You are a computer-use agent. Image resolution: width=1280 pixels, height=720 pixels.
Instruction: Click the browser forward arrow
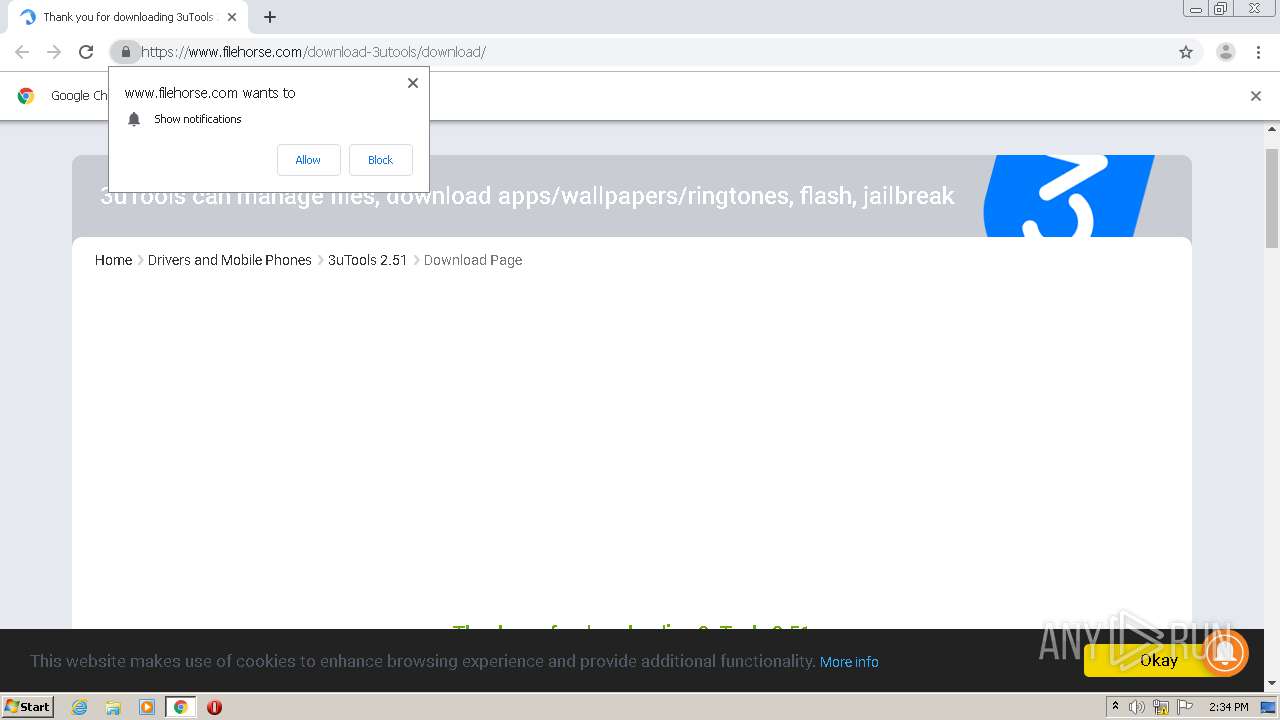[54, 52]
